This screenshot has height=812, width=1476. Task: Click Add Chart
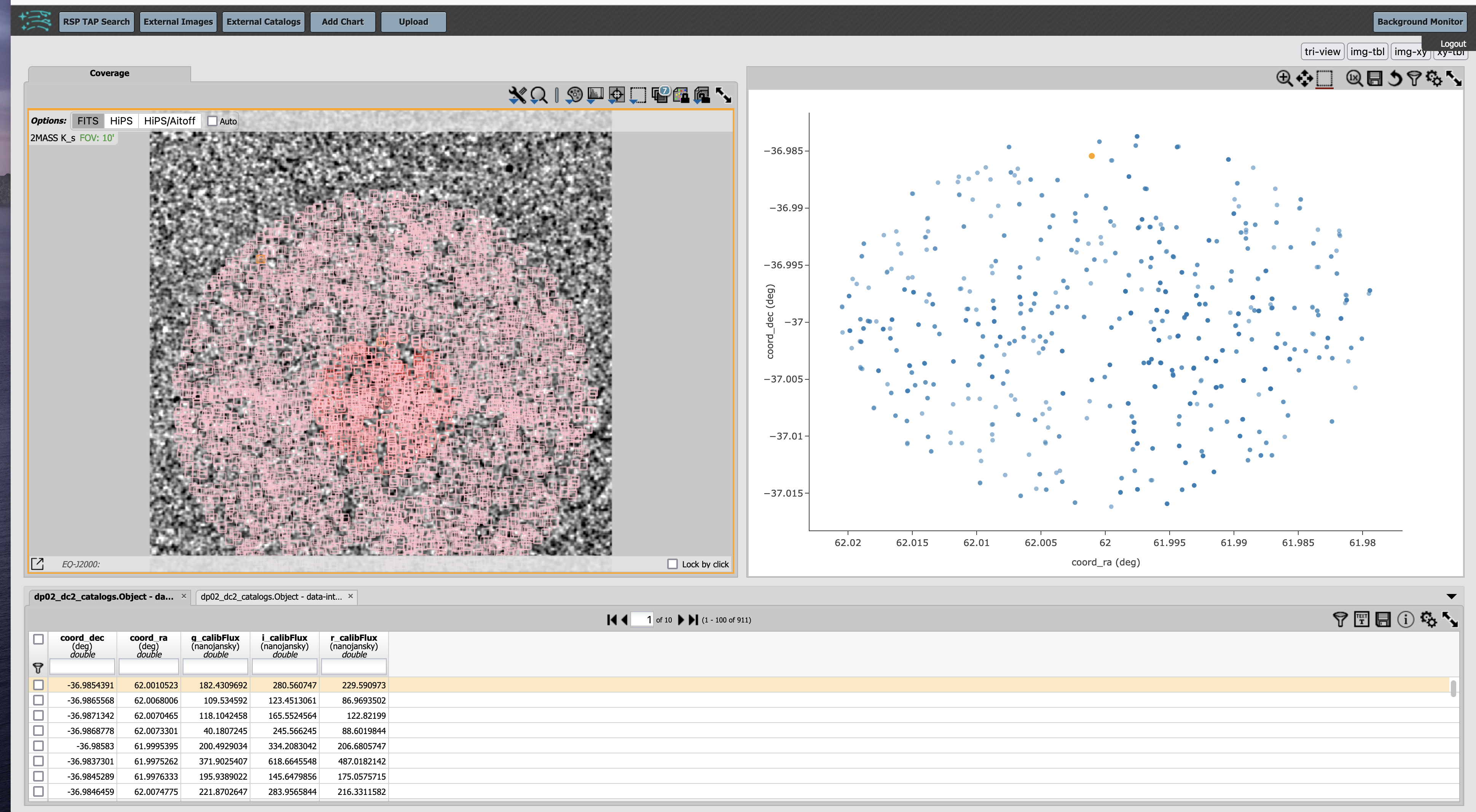pyautogui.click(x=343, y=22)
